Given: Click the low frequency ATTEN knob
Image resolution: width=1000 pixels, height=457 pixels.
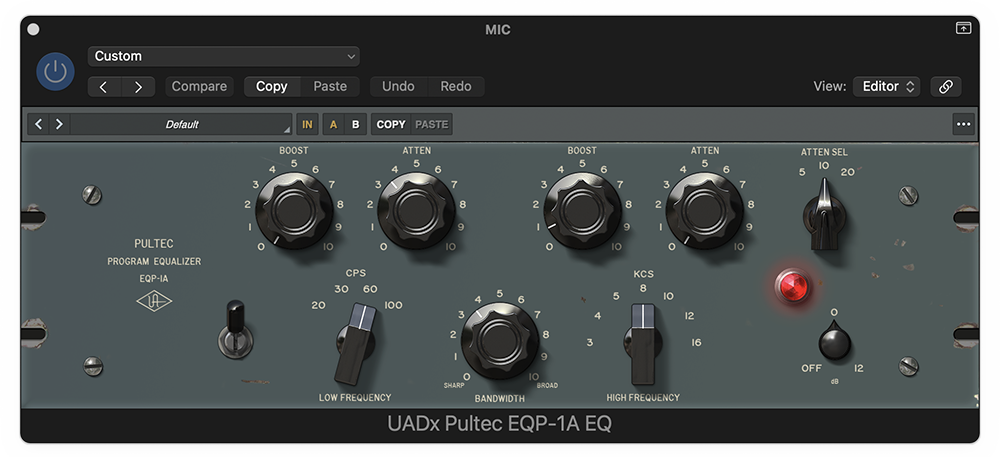Looking at the screenshot, I should [416, 210].
